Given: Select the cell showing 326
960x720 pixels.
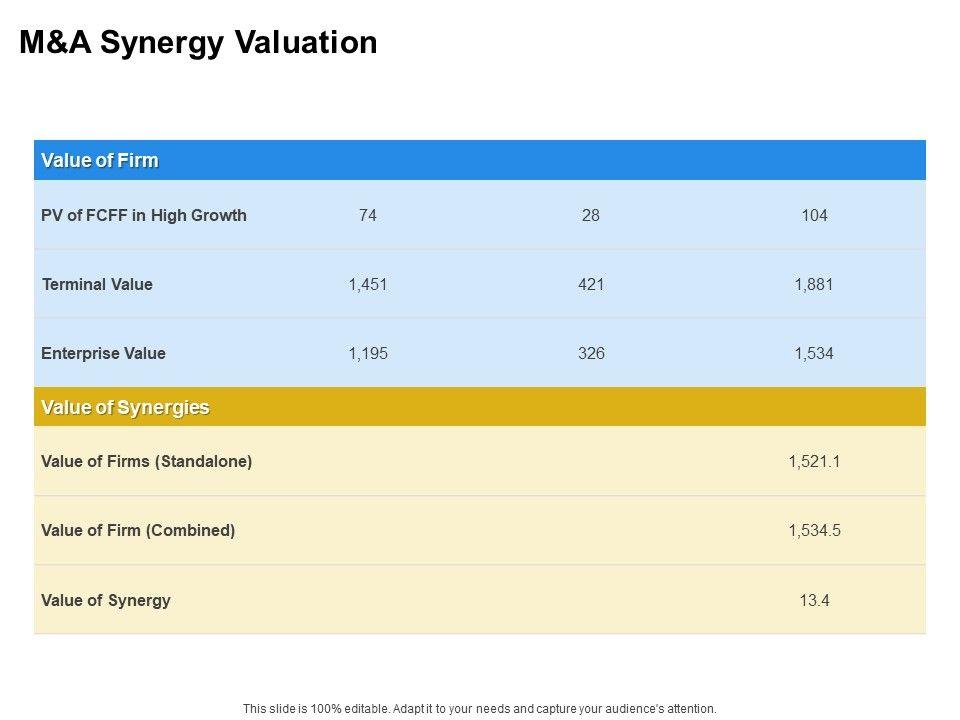Looking at the screenshot, I should pyautogui.click(x=591, y=354).
